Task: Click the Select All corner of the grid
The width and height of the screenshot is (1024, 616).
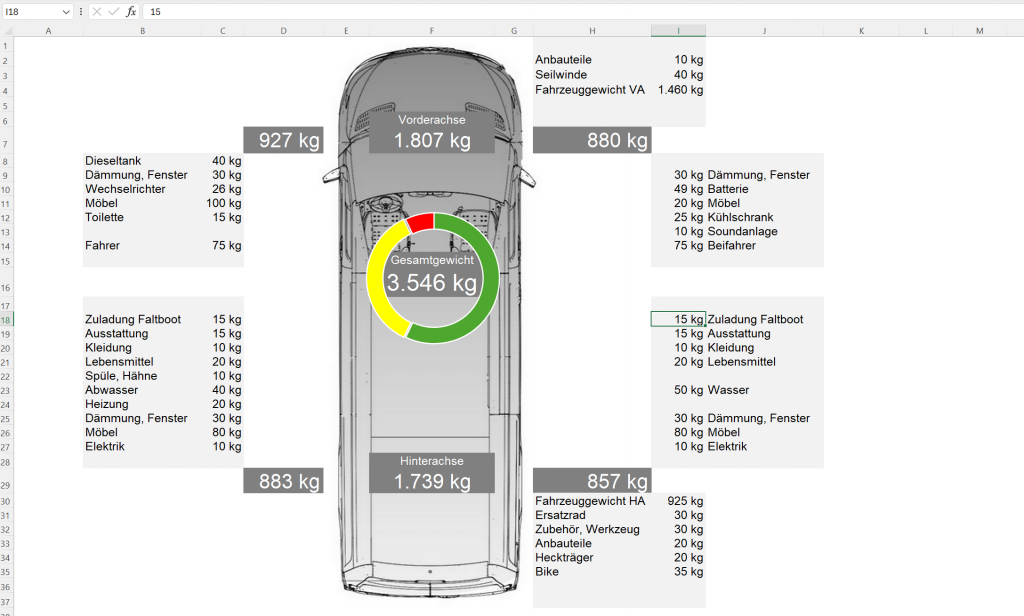Action: [8, 31]
